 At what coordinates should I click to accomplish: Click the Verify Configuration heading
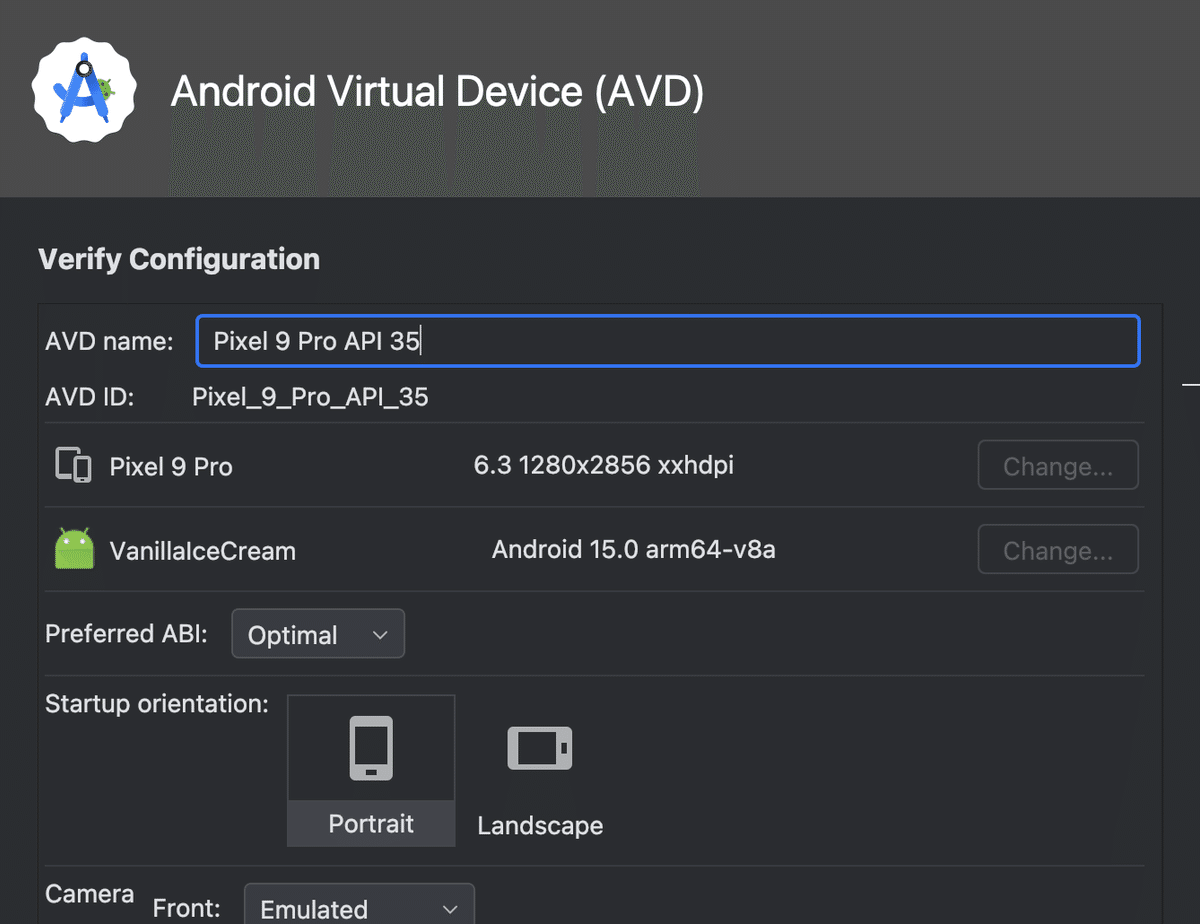pos(179,259)
